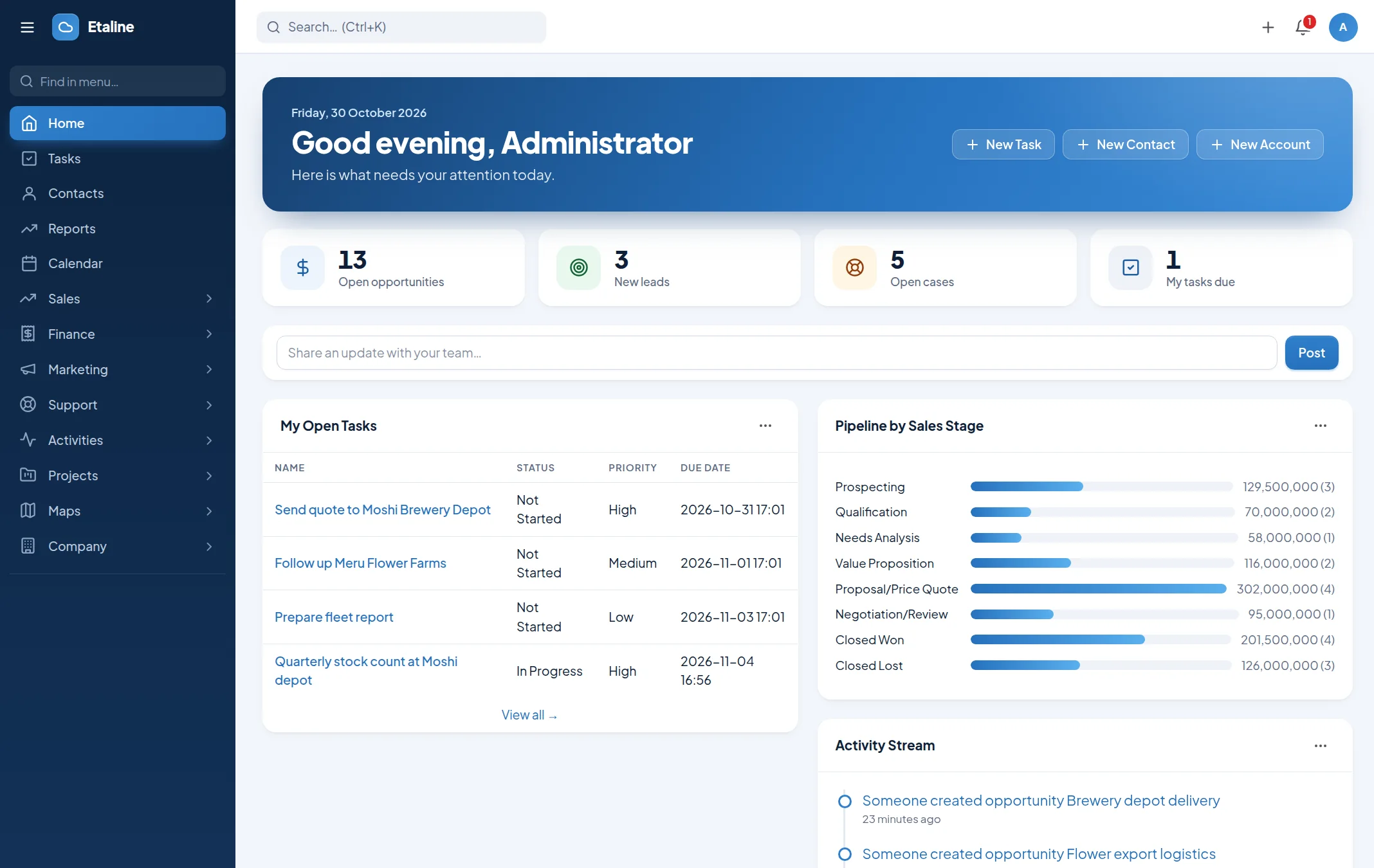Open the plus quick-create icon in top bar

[1268, 27]
